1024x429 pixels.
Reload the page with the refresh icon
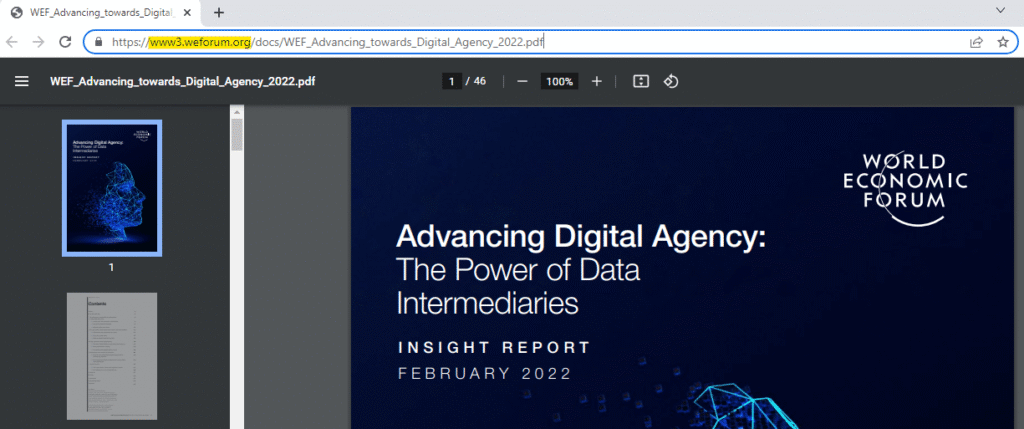pos(65,42)
